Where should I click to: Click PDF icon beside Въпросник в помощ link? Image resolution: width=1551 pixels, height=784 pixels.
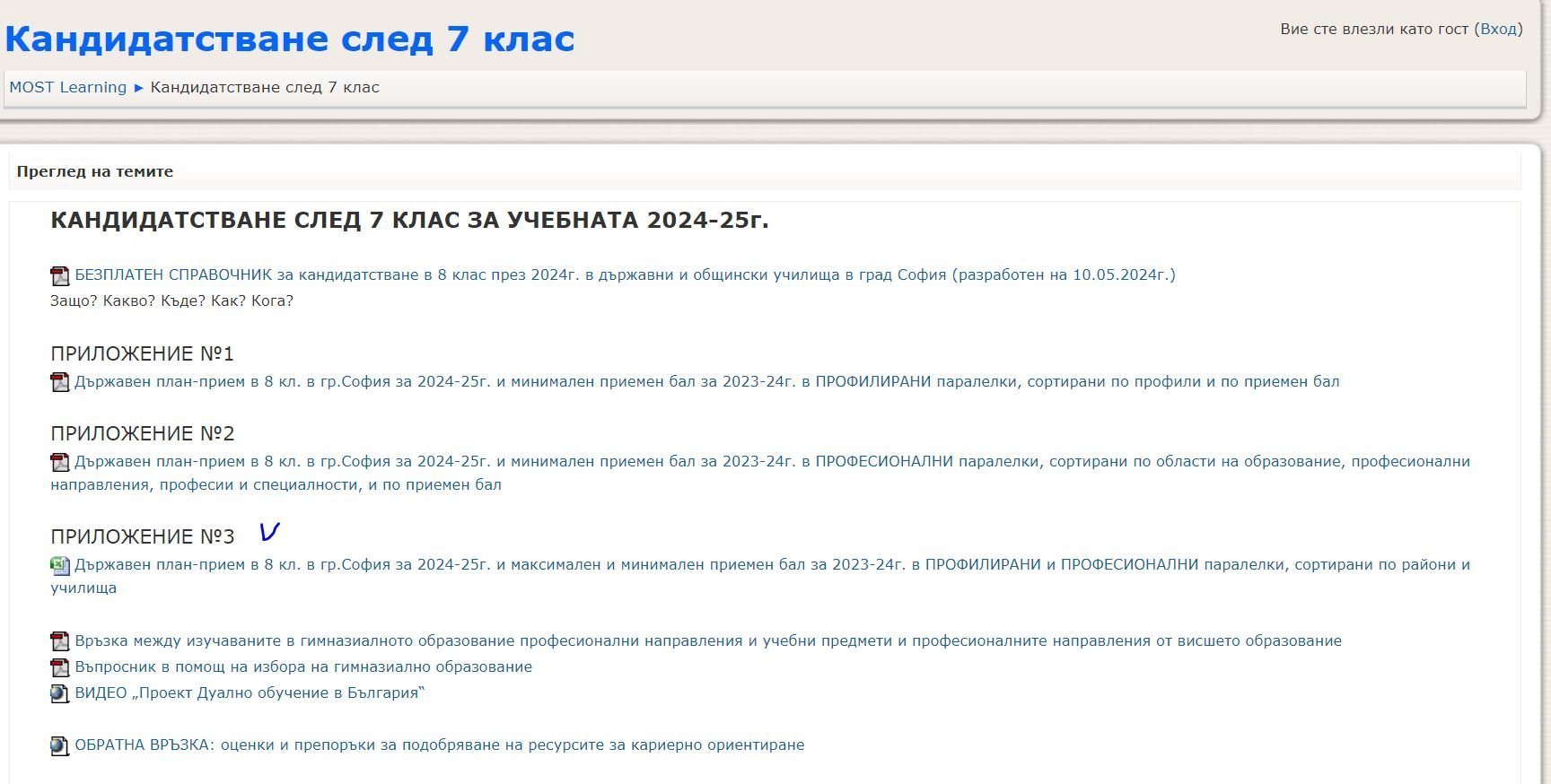pyautogui.click(x=59, y=667)
